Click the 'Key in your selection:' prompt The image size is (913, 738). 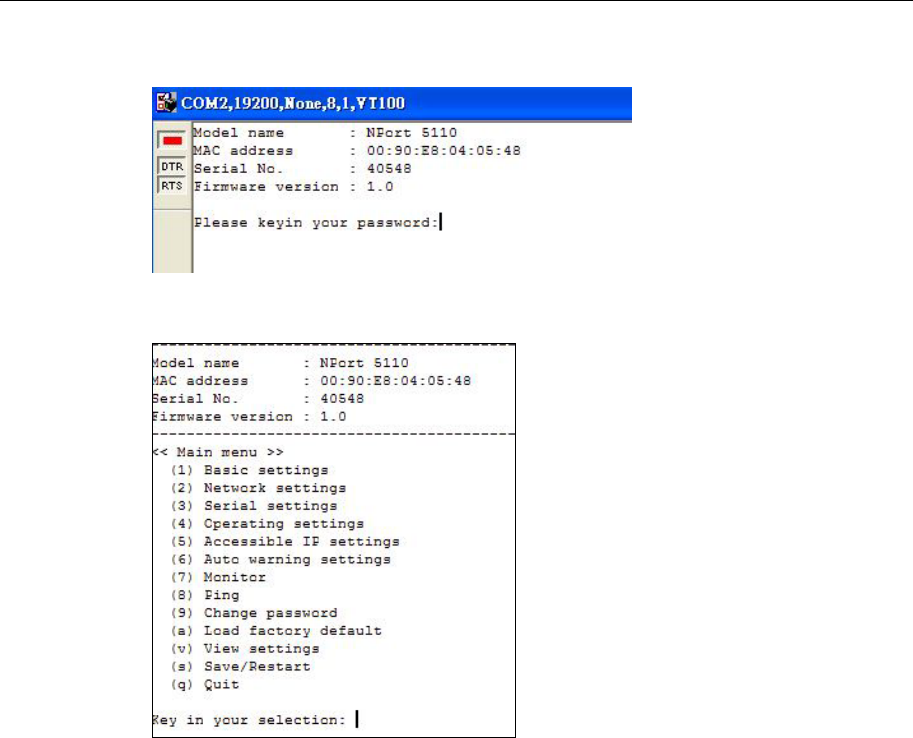249,720
